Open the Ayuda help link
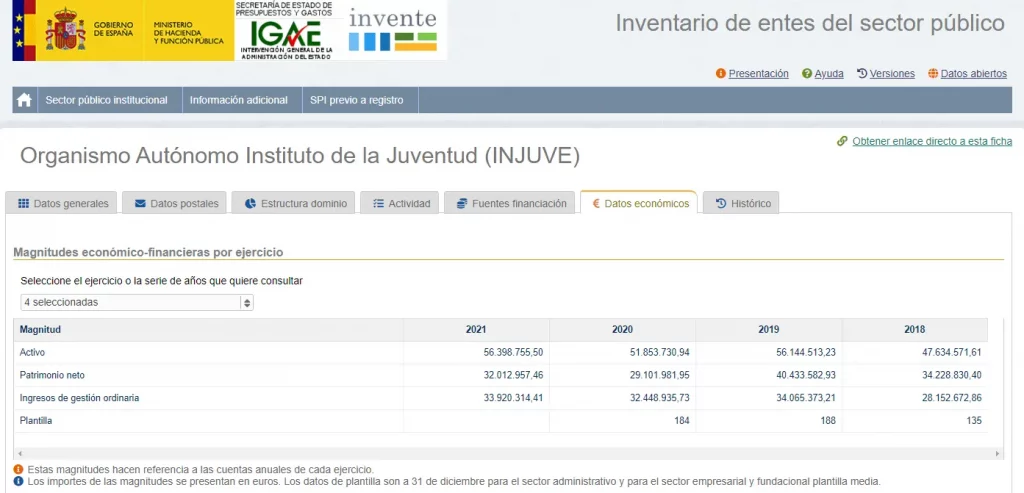 click(x=828, y=74)
